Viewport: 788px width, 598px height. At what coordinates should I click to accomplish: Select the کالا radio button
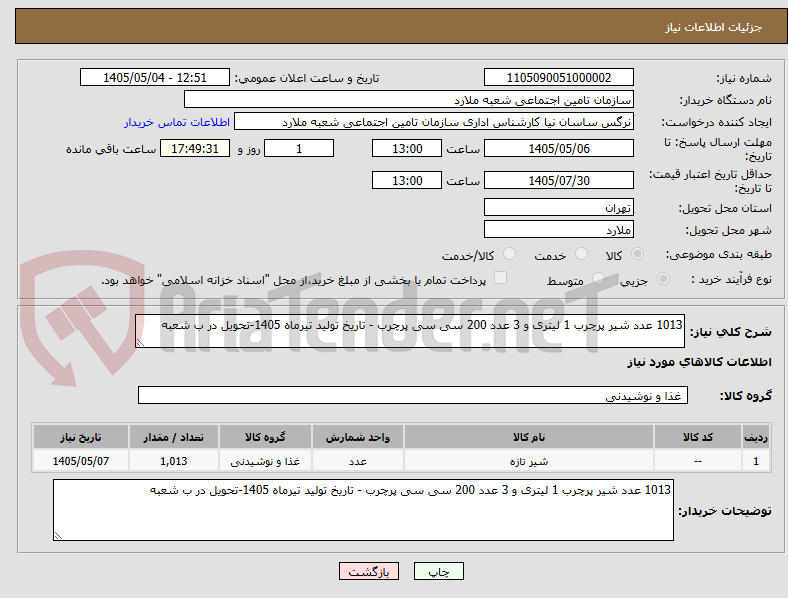click(637, 254)
